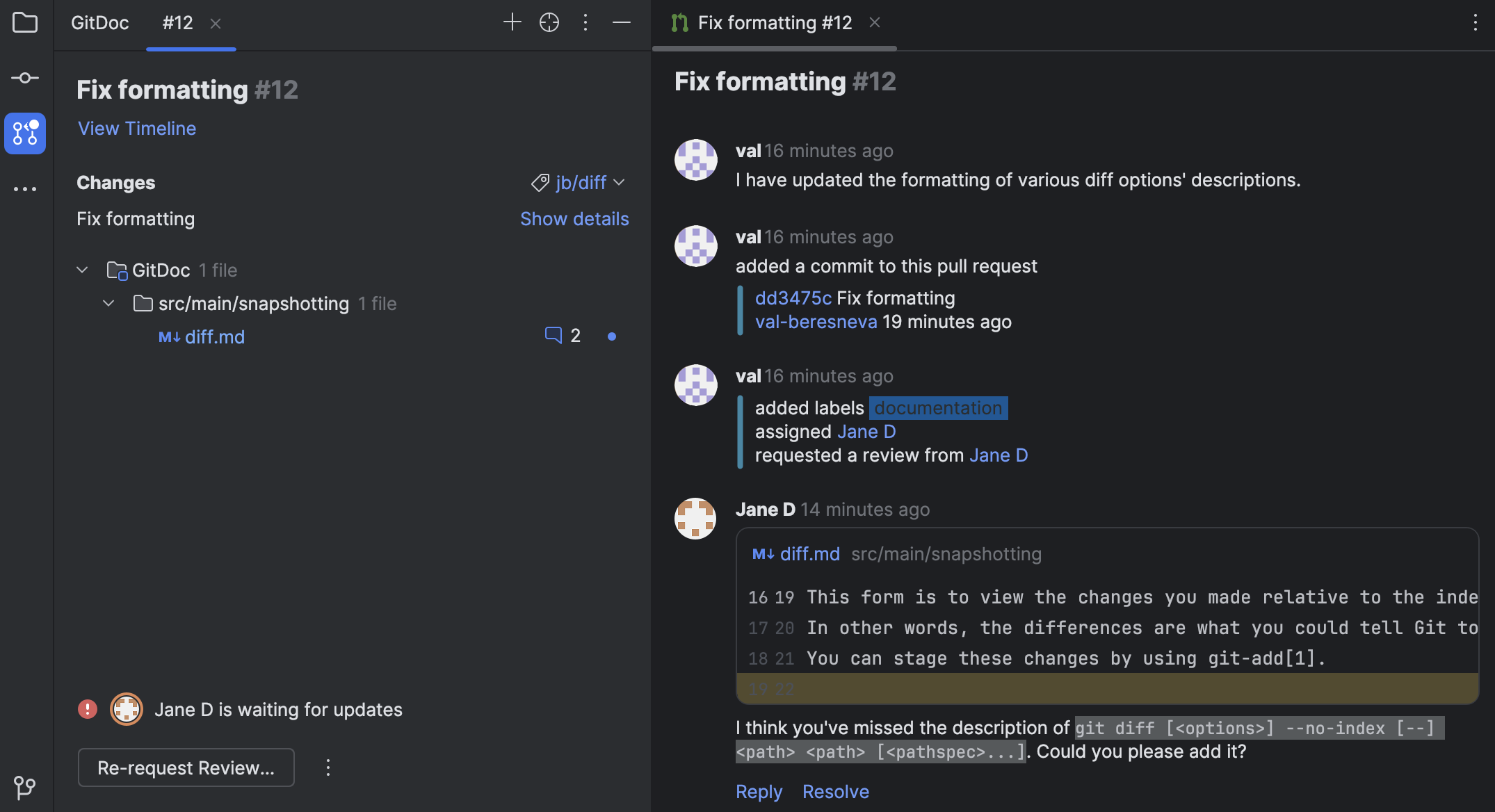Show more tool windows via ellipsis icon

click(25, 188)
